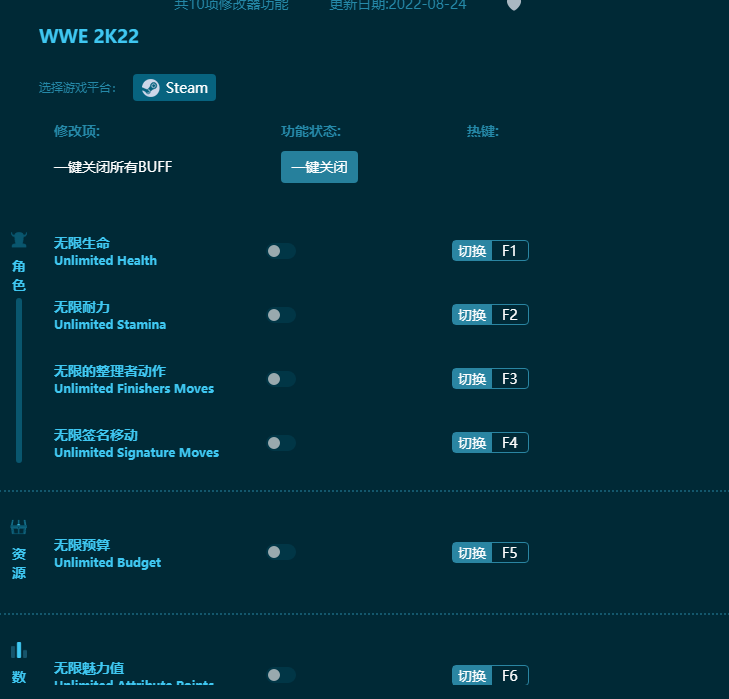Click the F1 hotkey field
This screenshot has height=699, width=729.
coord(510,251)
